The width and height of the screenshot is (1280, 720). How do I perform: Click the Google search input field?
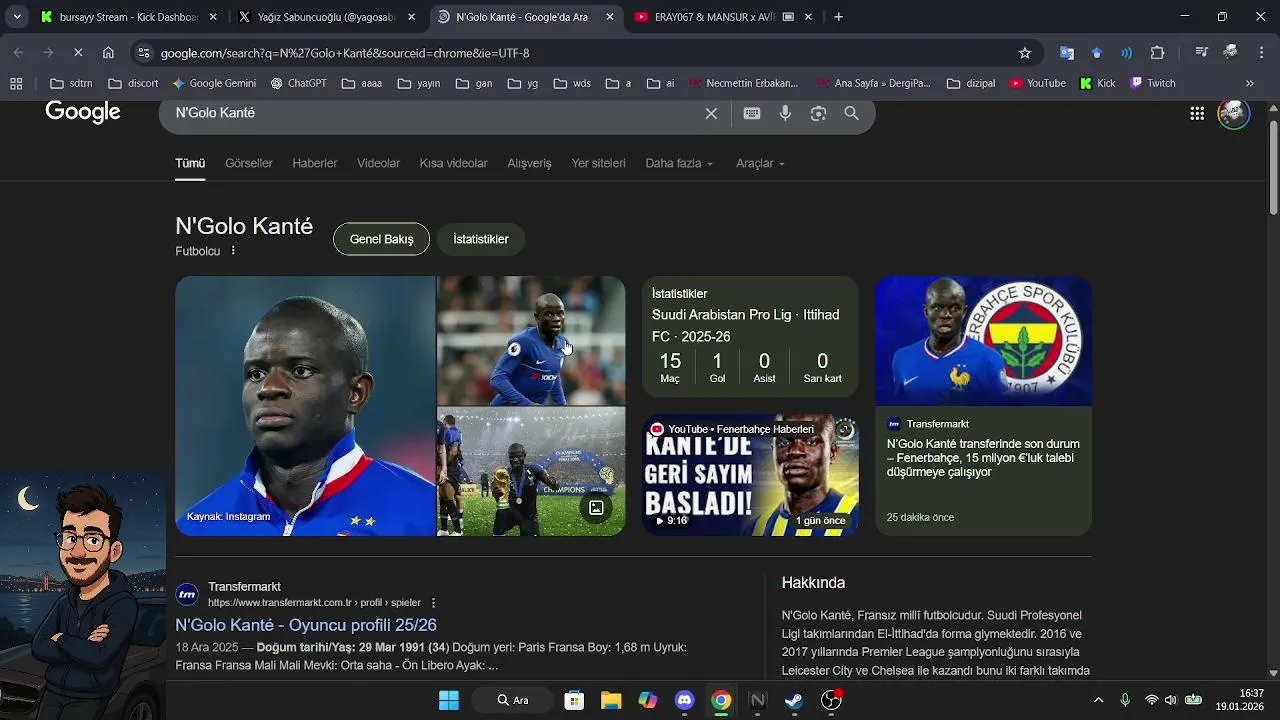coord(435,114)
